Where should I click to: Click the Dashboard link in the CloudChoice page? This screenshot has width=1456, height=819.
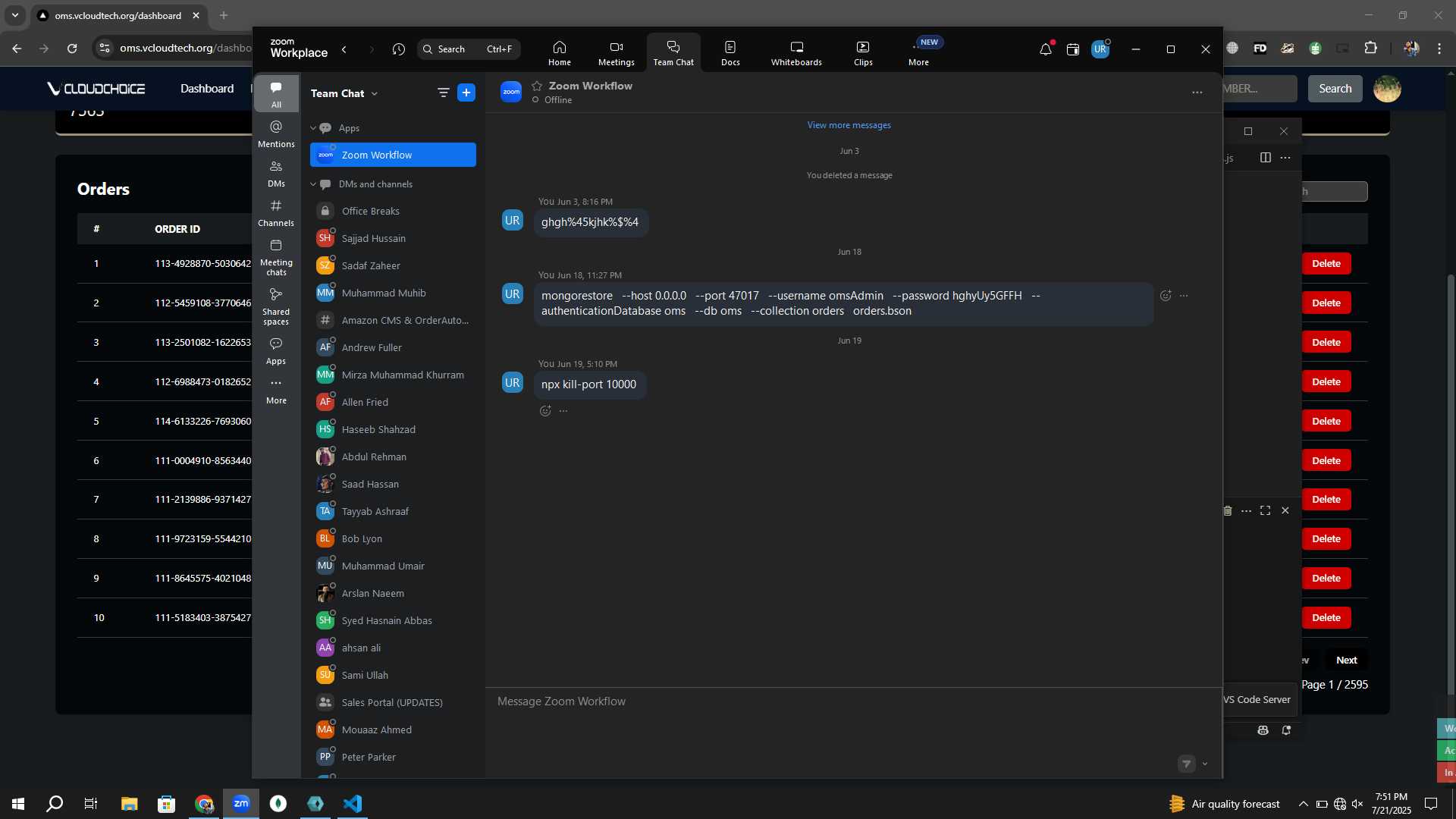tap(207, 89)
